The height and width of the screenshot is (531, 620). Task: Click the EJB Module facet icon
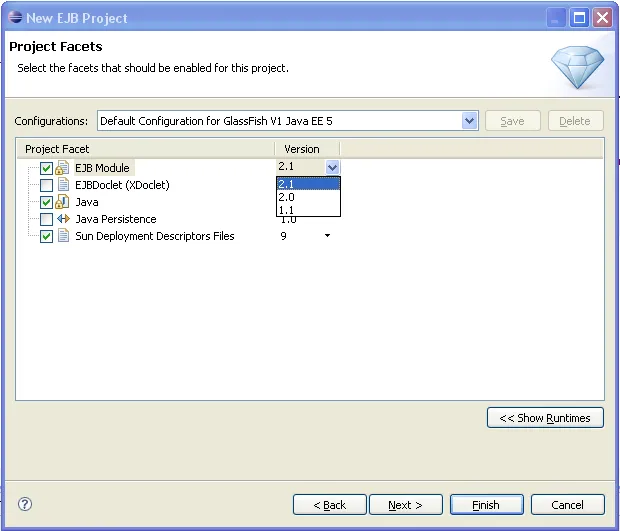pos(62,168)
